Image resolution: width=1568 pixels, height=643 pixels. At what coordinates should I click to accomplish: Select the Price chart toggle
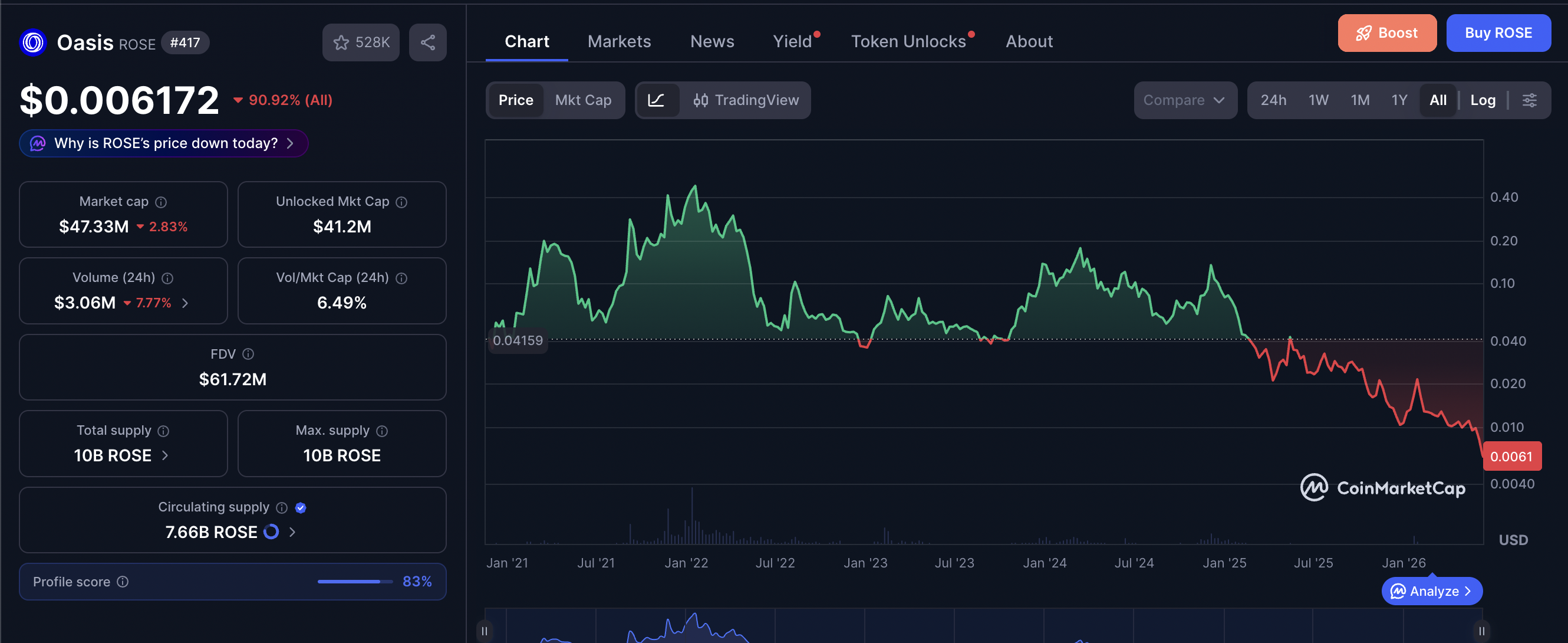(x=516, y=100)
